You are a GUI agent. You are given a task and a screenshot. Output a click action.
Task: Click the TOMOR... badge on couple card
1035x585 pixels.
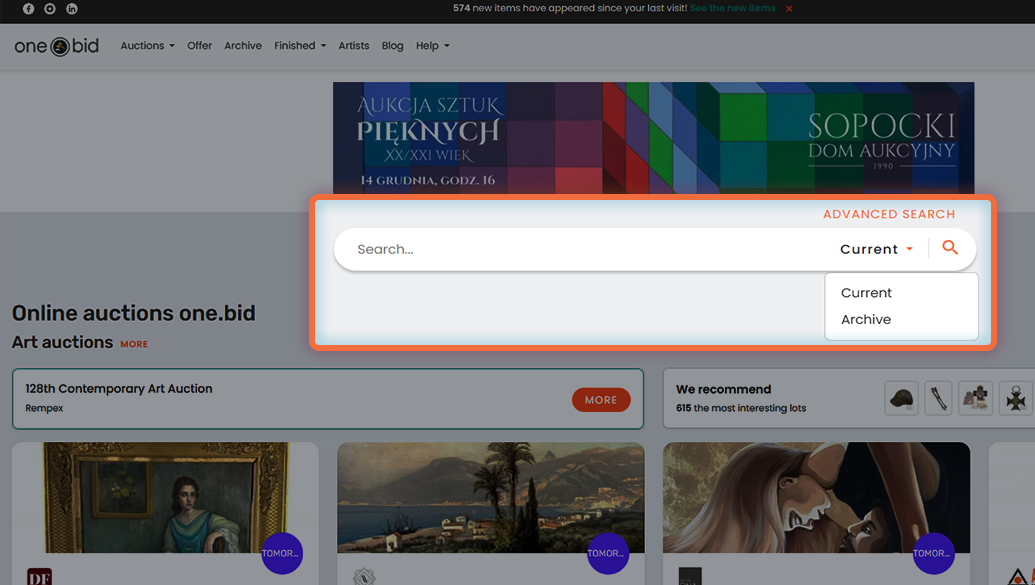pyautogui.click(x=933, y=553)
